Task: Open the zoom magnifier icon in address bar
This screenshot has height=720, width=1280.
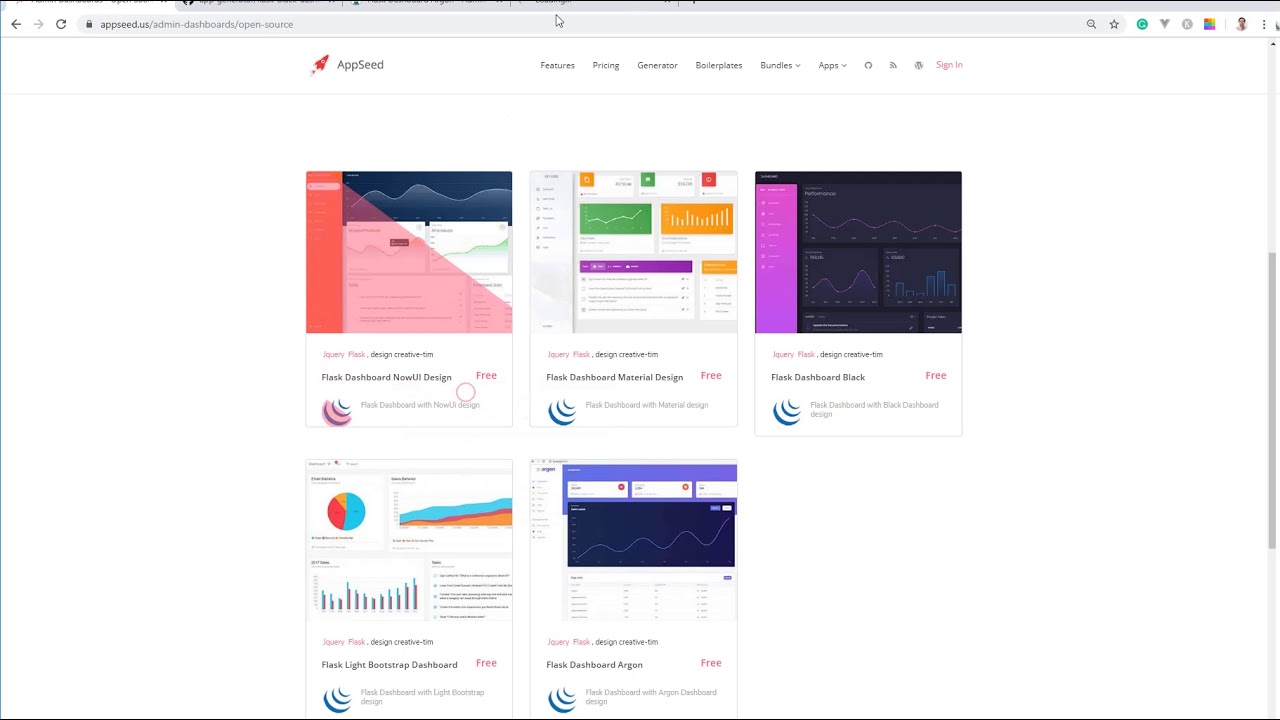Action: pos(1091,24)
